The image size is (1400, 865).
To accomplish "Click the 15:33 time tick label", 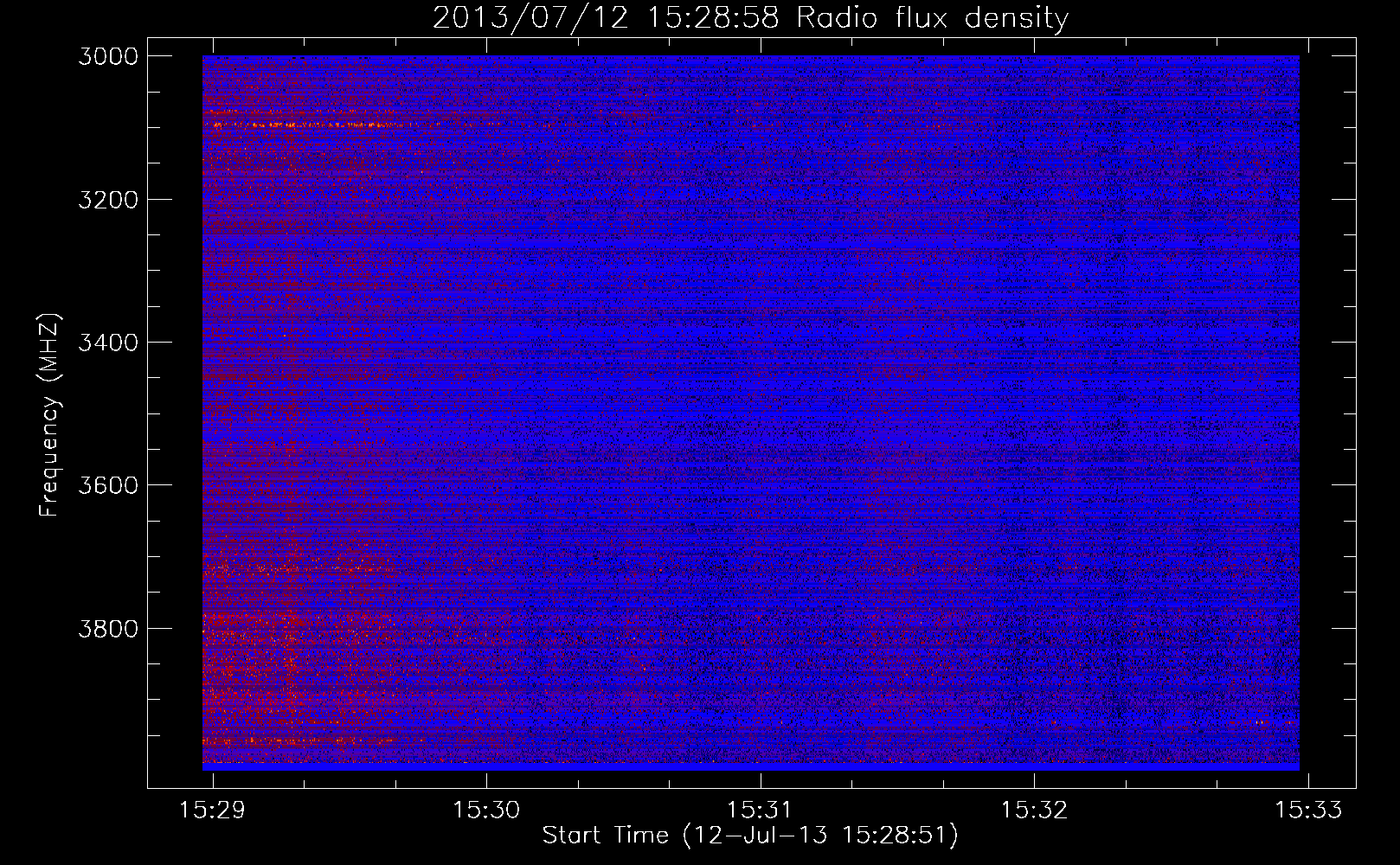I will click(1308, 810).
